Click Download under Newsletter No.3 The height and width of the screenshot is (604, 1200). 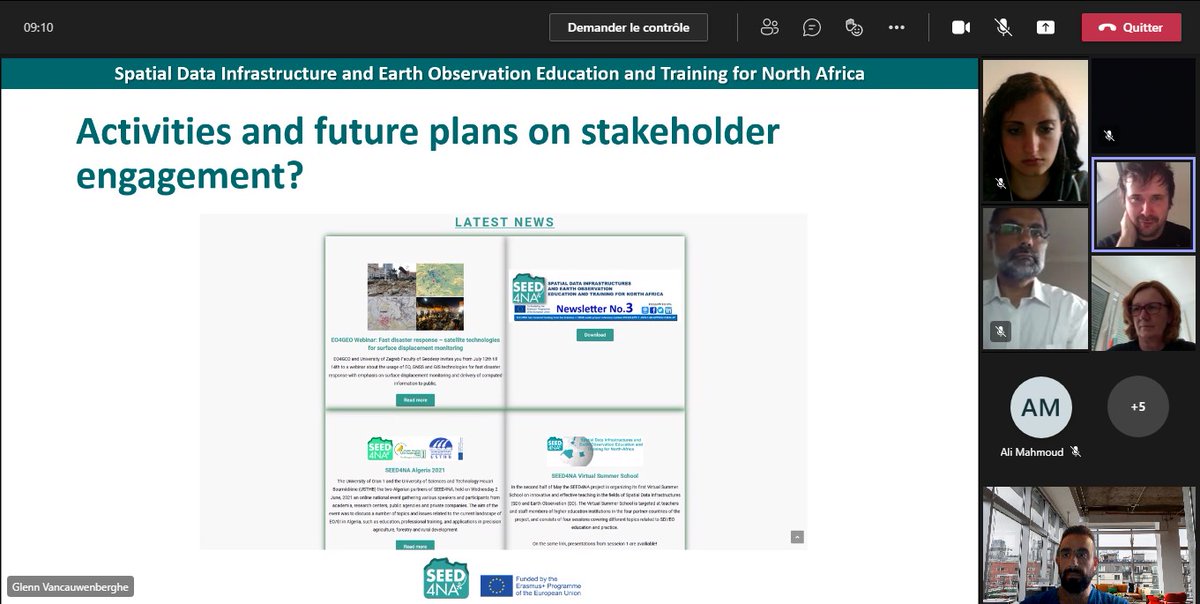coord(594,335)
